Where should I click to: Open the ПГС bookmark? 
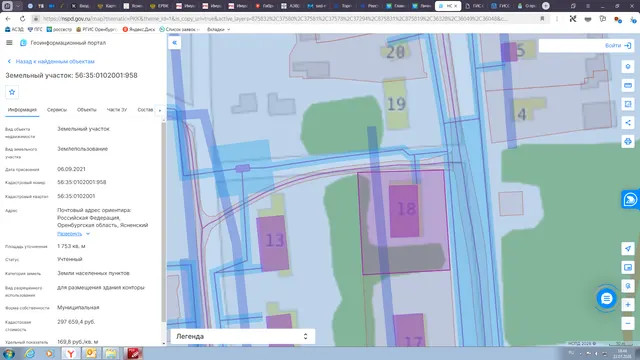point(35,29)
